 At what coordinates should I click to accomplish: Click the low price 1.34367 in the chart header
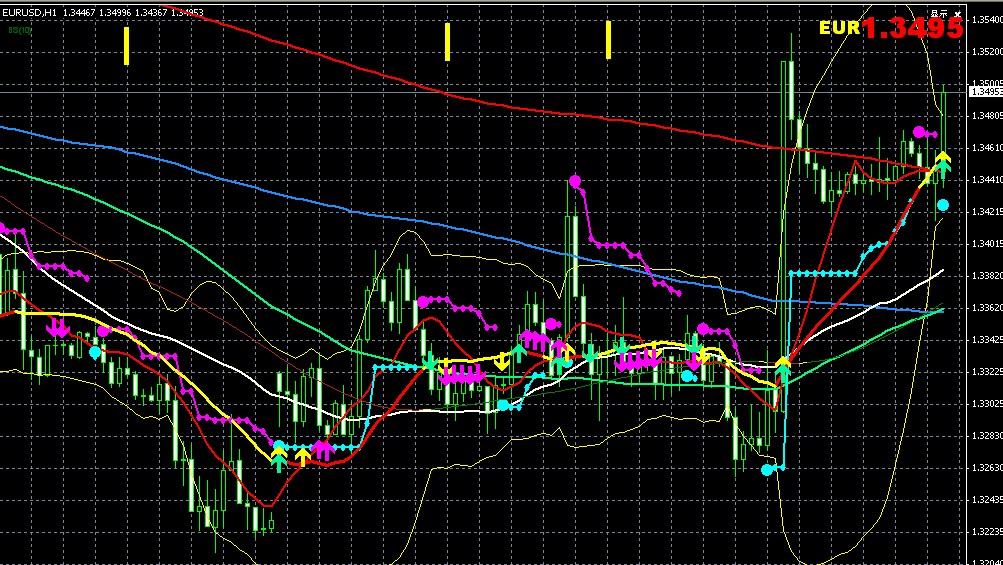(x=152, y=12)
